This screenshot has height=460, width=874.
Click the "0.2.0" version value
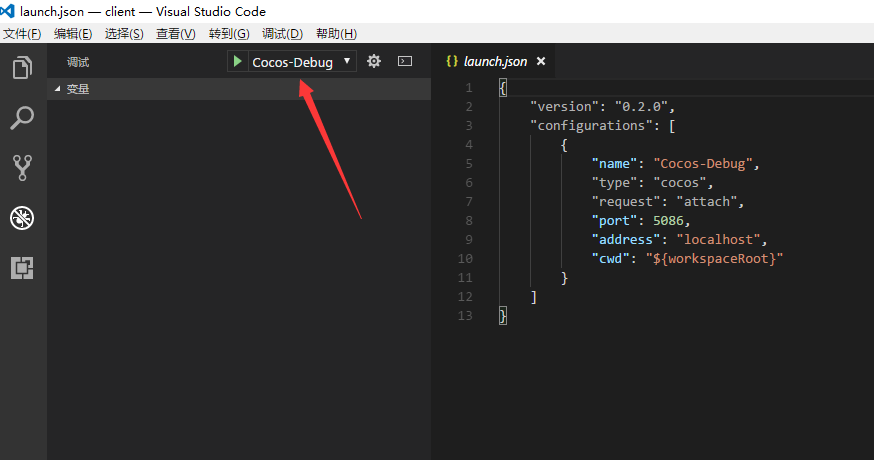(x=642, y=107)
